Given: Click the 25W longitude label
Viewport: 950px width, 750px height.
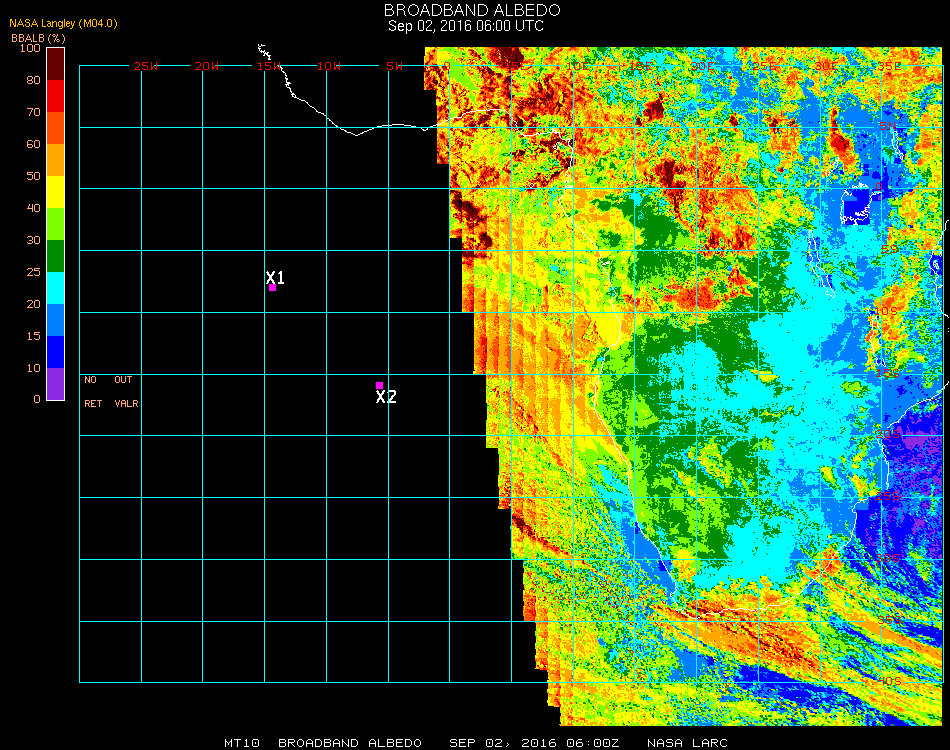Looking at the screenshot, I should pyautogui.click(x=146, y=66).
